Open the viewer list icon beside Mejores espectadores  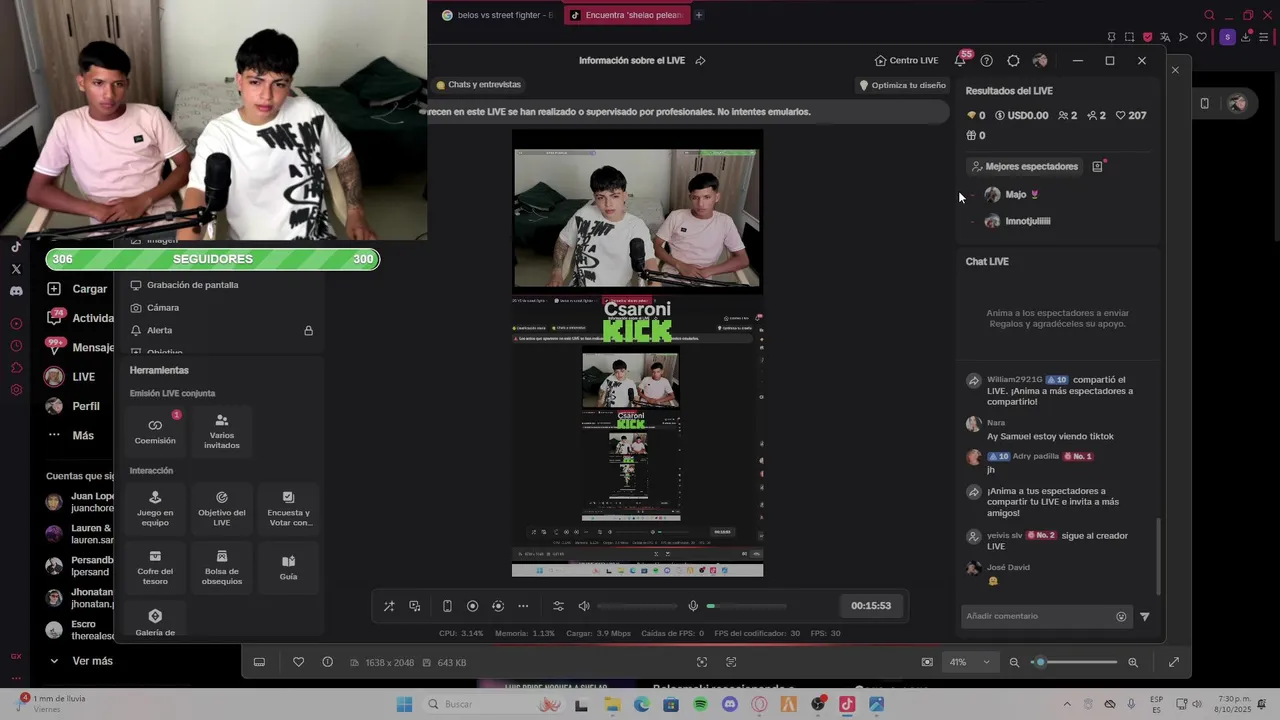pos(1097,167)
